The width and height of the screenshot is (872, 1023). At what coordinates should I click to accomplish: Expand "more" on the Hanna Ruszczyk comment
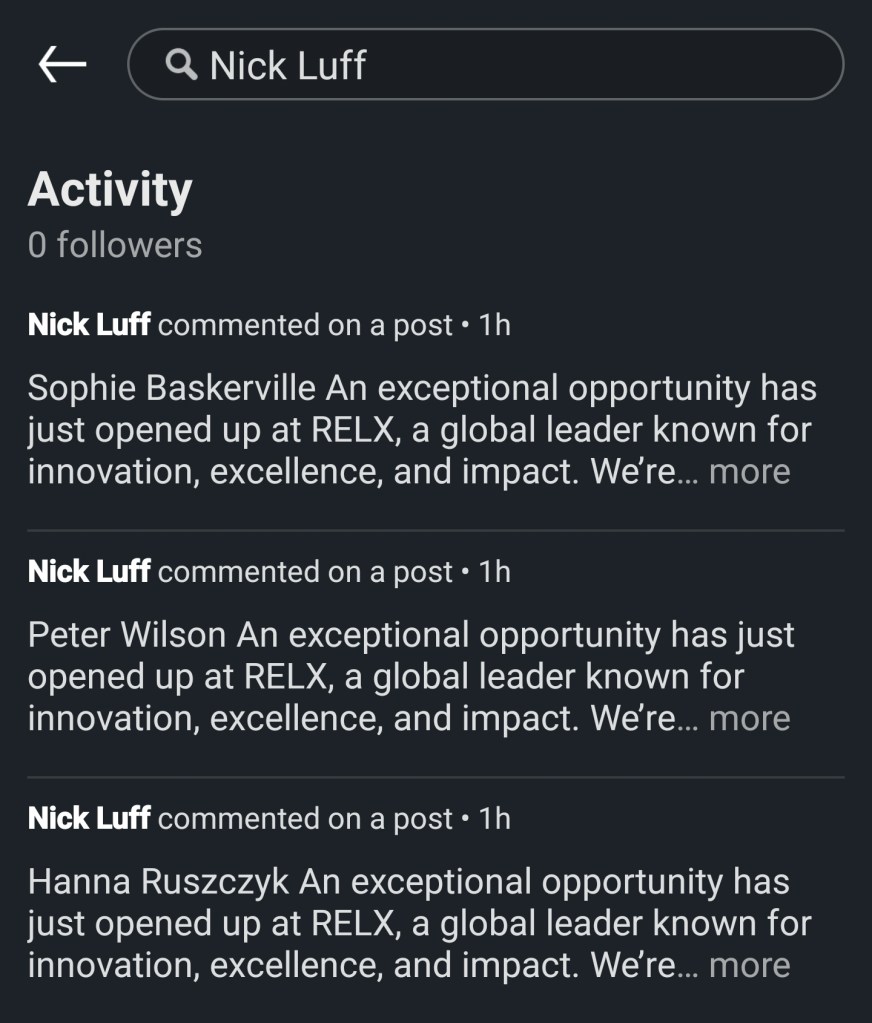749,965
